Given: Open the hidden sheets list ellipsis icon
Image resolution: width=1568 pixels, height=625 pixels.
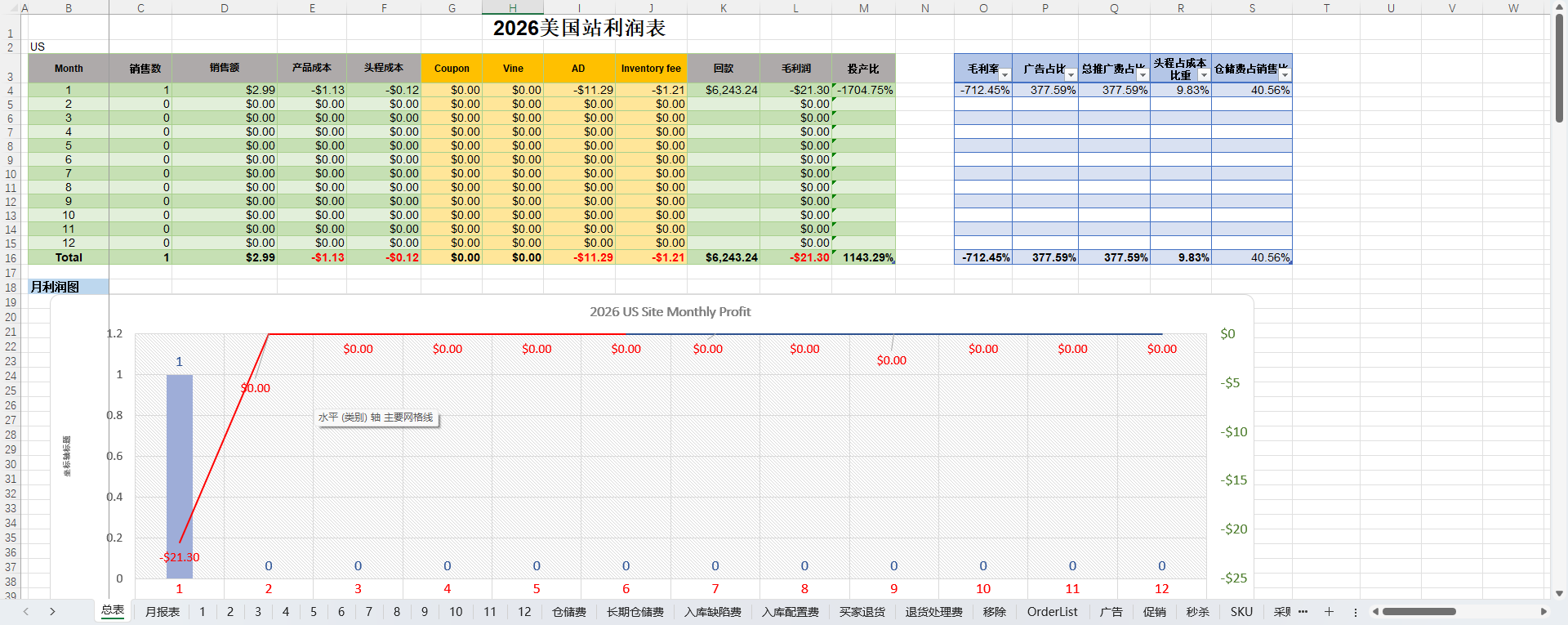Looking at the screenshot, I should [x=1303, y=611].
